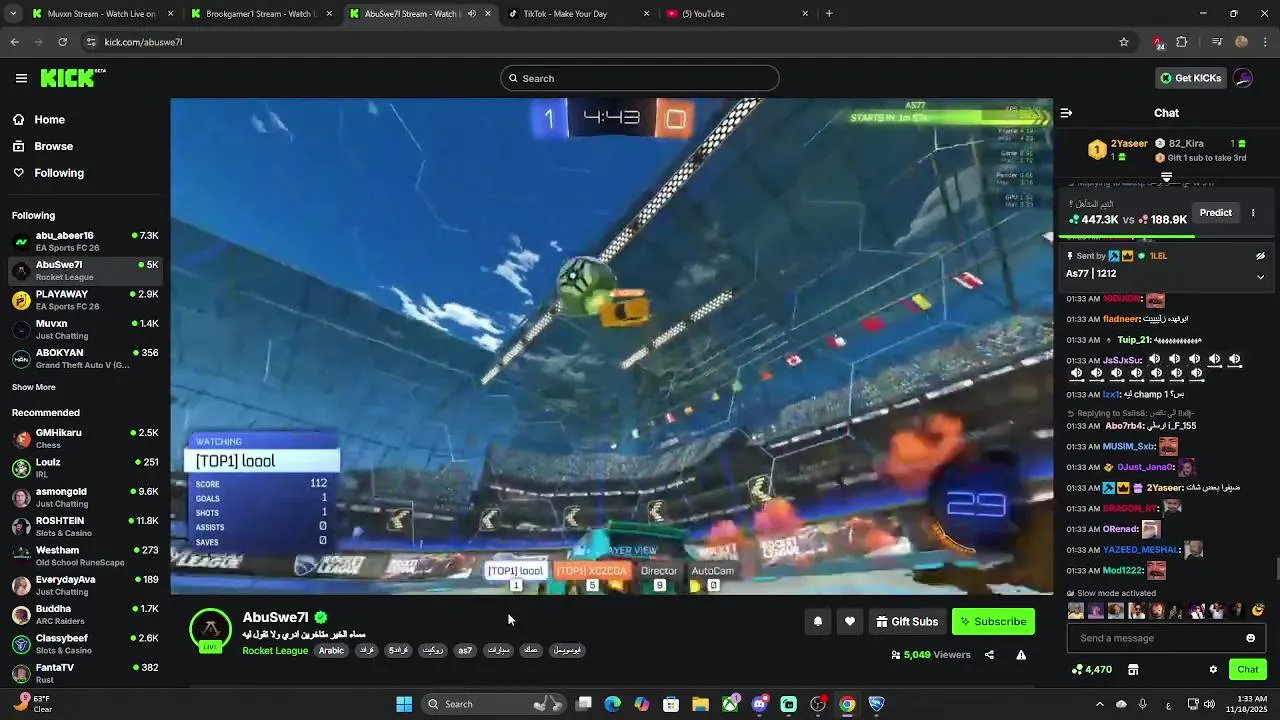Click the Rocket League category link

click(275, 650)
